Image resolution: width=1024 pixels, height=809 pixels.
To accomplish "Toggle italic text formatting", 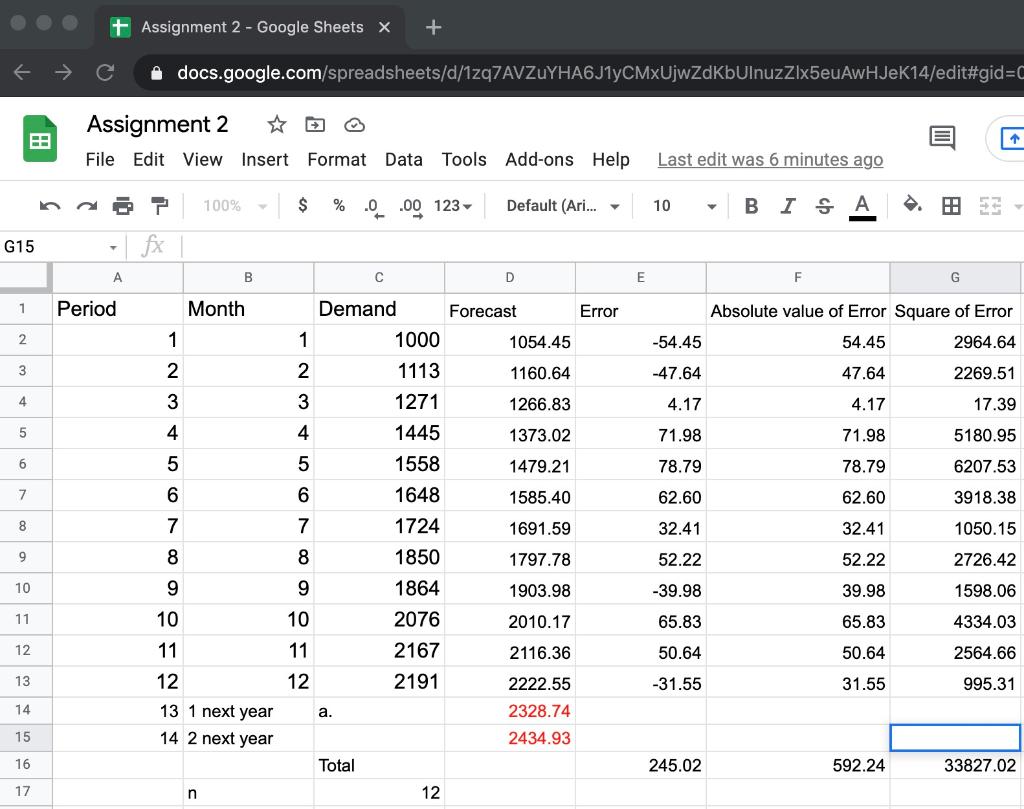I will [788, 206].
